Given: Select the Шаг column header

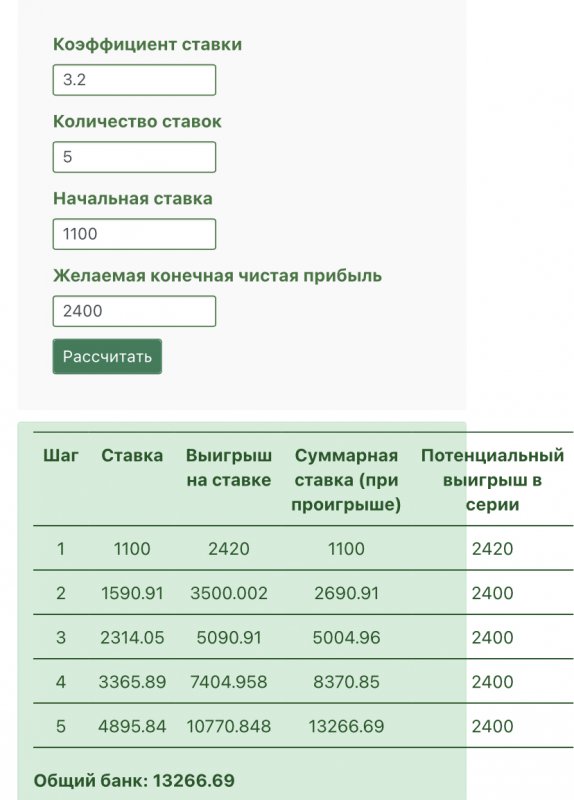Looking at the screenshot, I should [61, 455].
